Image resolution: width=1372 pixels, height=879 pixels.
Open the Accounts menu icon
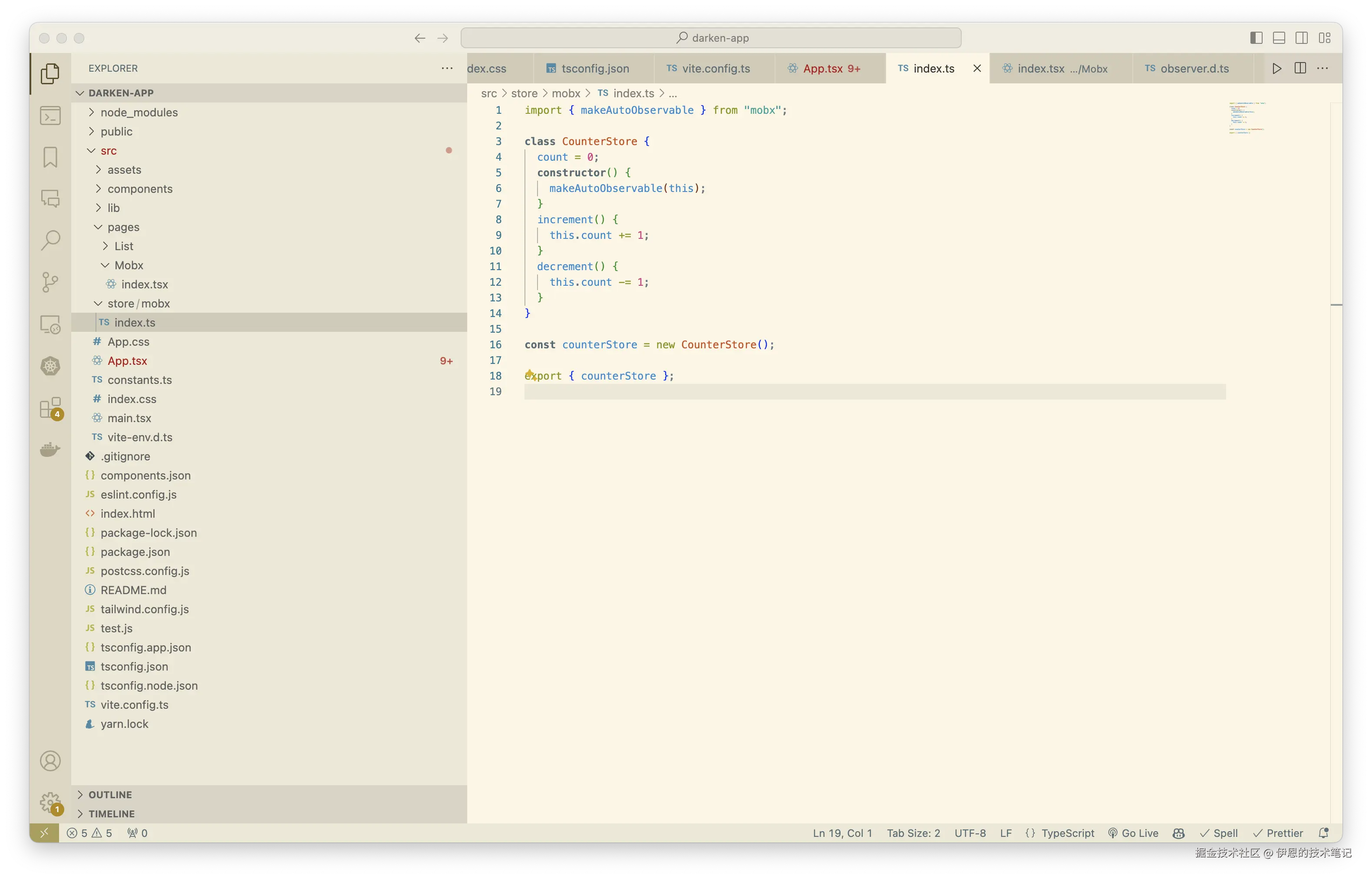coord(50,761)
